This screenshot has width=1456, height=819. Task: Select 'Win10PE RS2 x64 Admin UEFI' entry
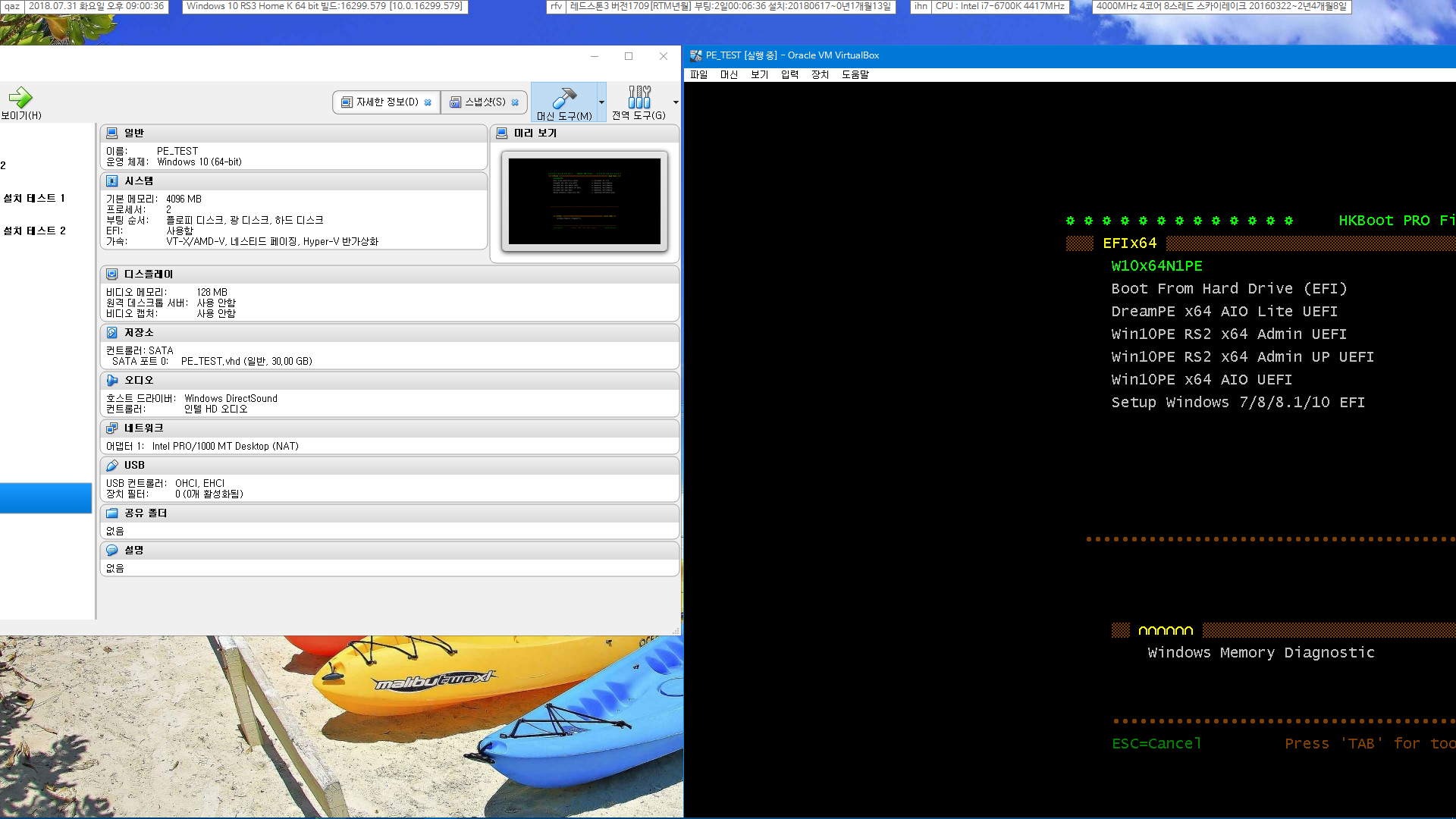(1228, 334)
